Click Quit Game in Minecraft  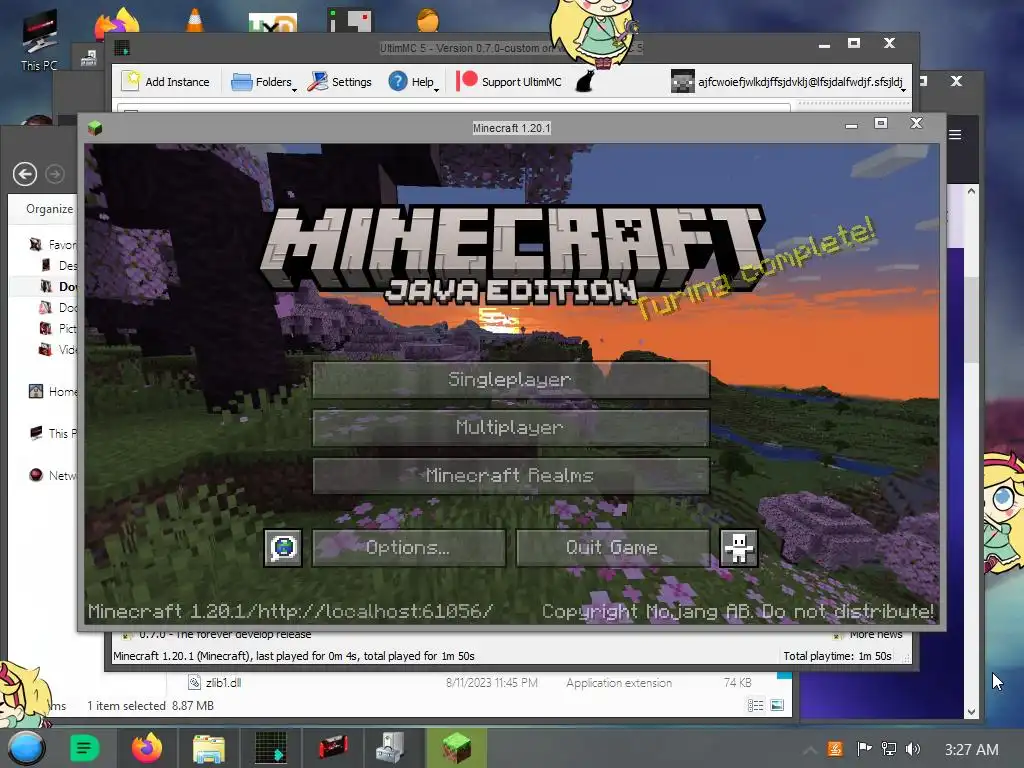[613, 548]
